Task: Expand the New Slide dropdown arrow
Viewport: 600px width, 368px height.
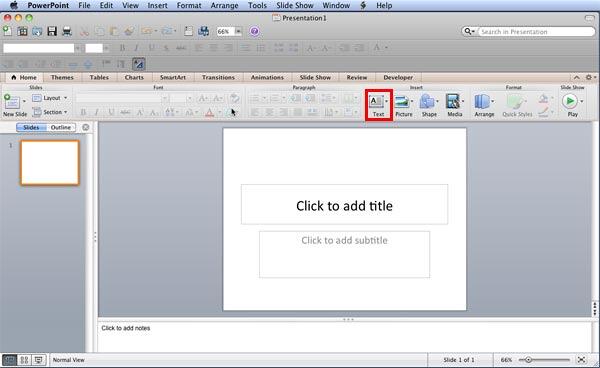Action: point(24,101)
